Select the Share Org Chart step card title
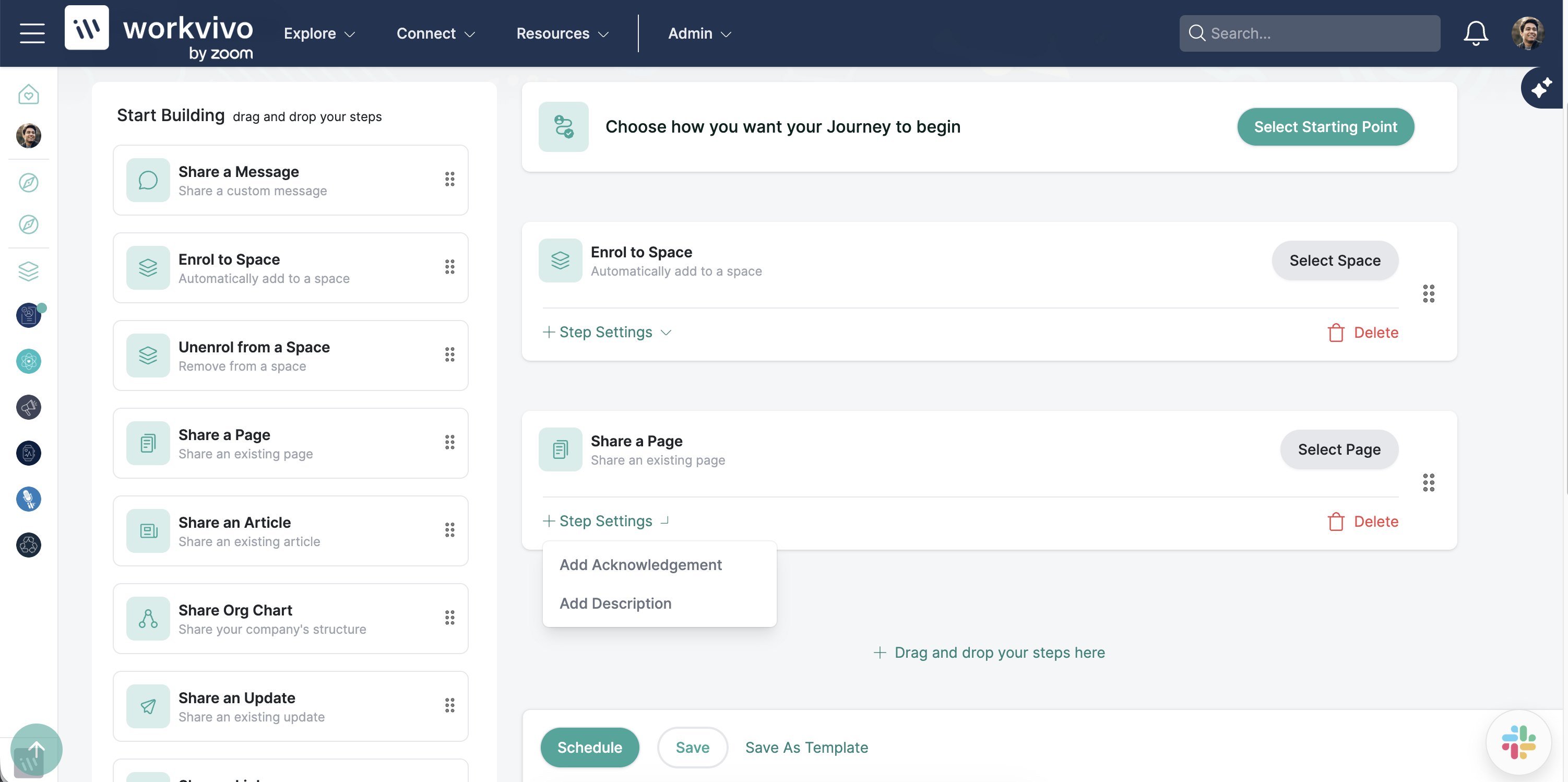 tap(235, 610)
